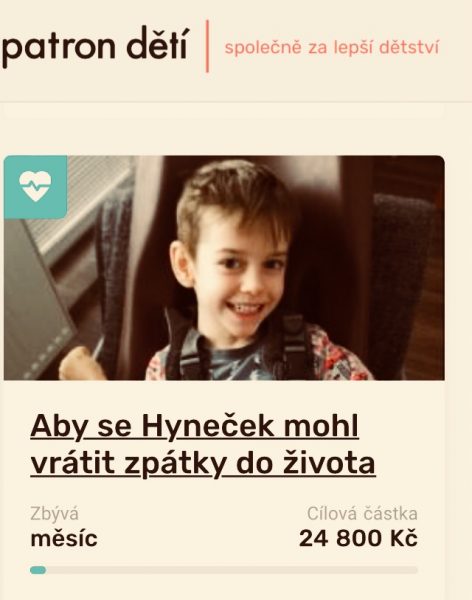Screen dimensions: 472x600
Task: Open the patron dětí logo homepage
Action: (95, 47)
